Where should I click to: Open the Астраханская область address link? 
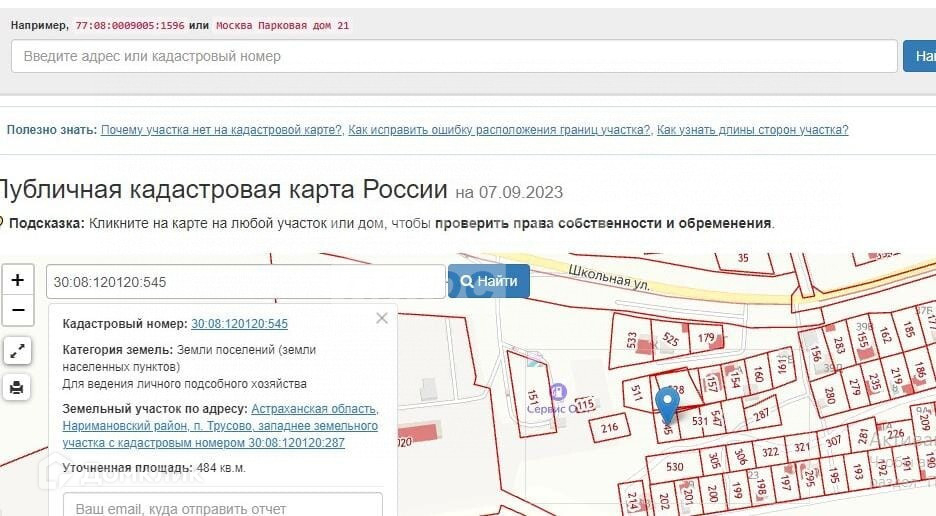click(x=314, y=409)
